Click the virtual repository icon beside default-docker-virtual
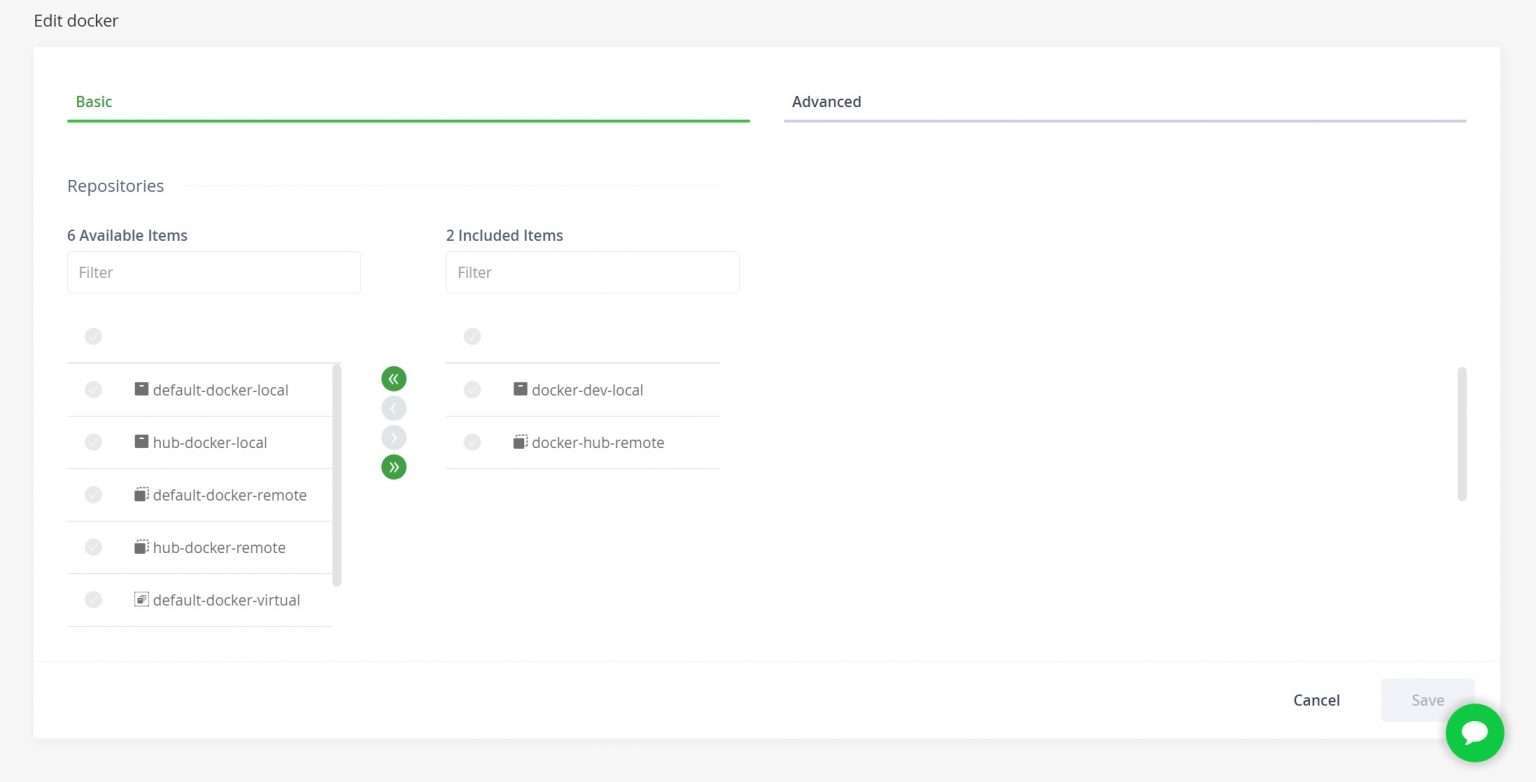 [141, 599]
